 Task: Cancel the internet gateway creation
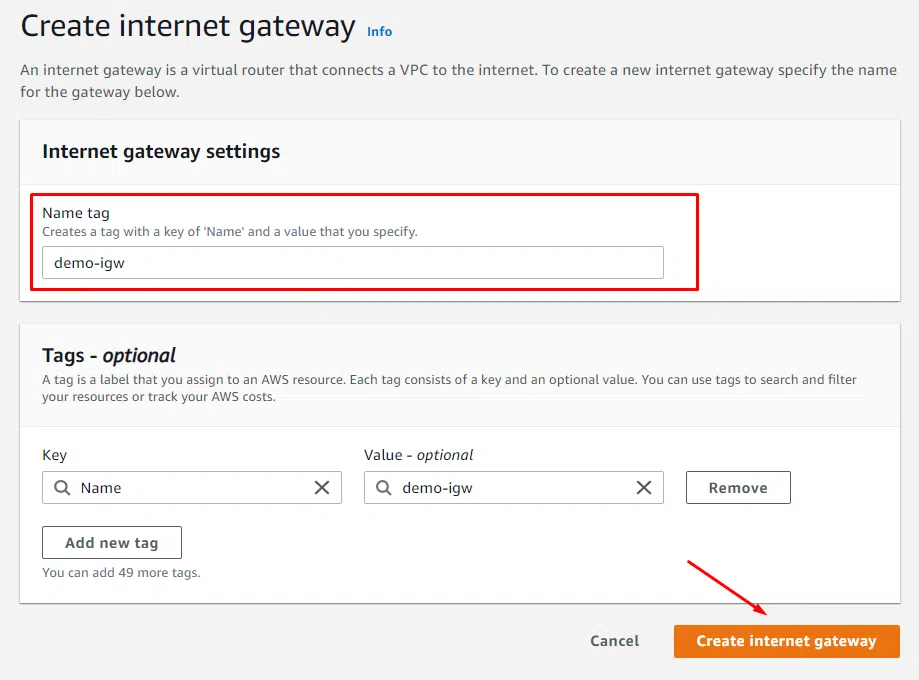pyautogui.click(x=614, y=641)
